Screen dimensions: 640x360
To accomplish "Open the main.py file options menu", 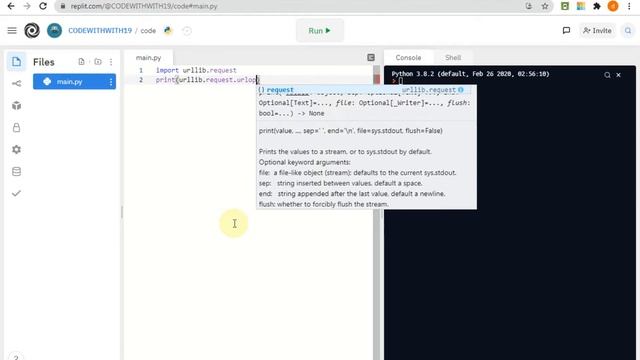I will pyautogui.click(x=111, y=82).
